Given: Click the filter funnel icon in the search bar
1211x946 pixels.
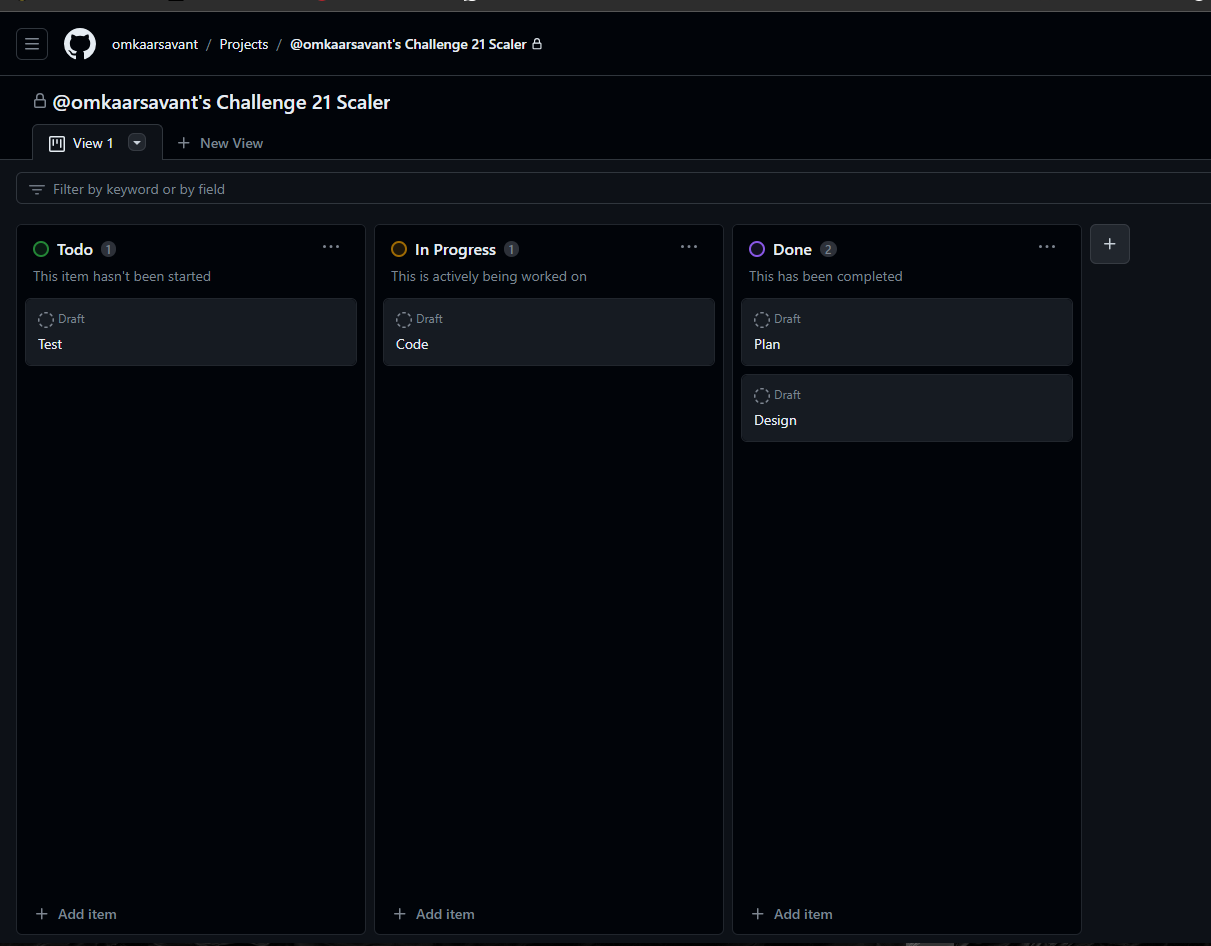Looking at the screenshot, I should tap(37, 188).
